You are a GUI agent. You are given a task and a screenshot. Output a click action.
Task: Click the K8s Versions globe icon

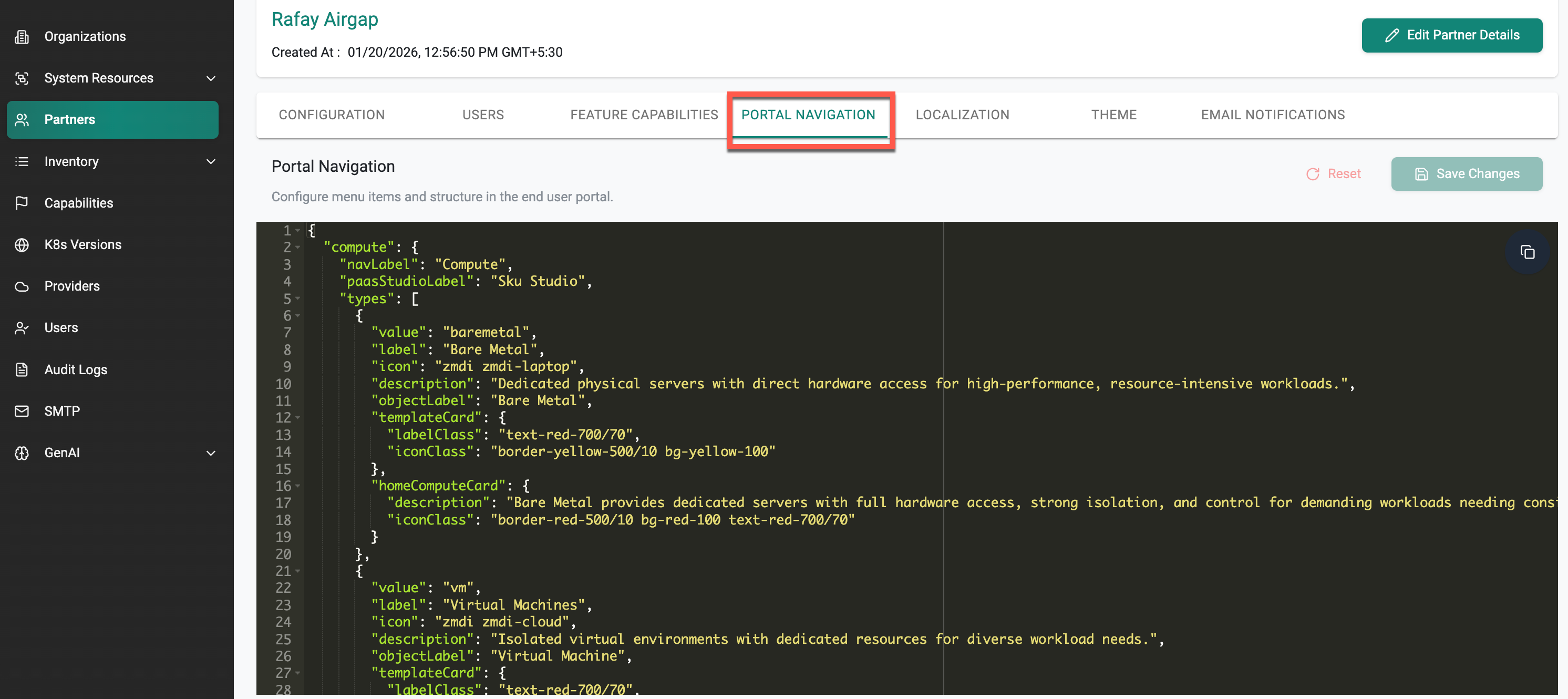[x=22, y=245]
